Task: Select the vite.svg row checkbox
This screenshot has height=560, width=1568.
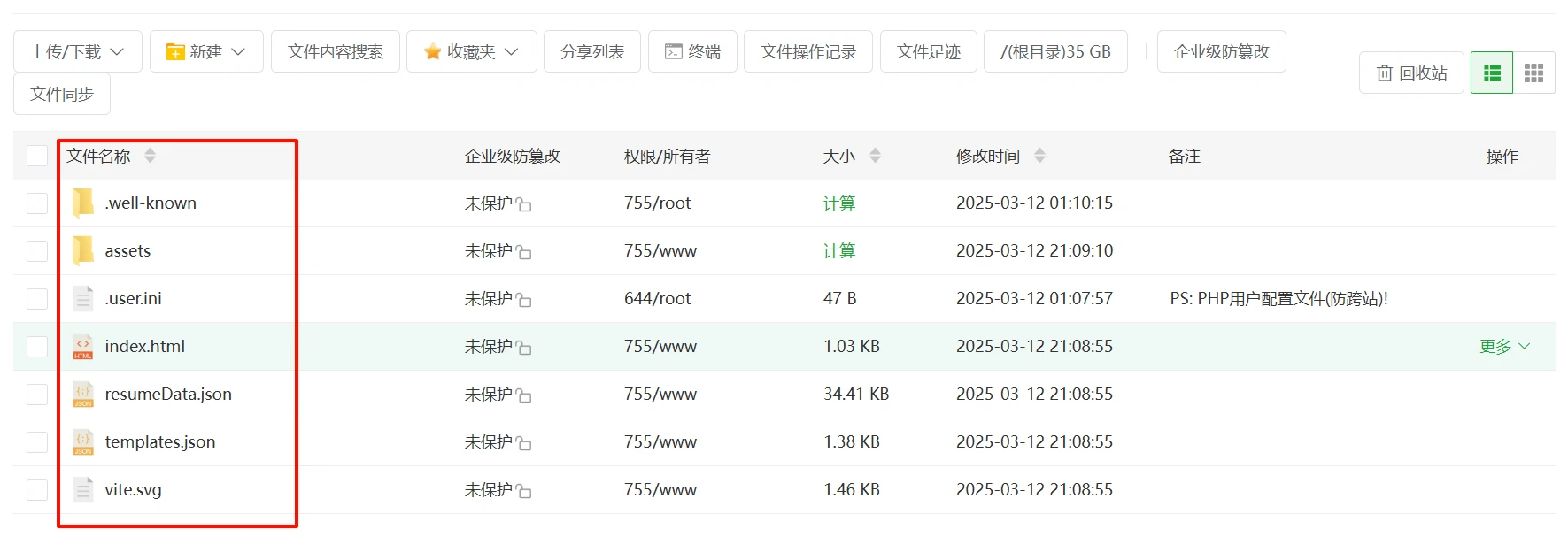Action: 37,489
